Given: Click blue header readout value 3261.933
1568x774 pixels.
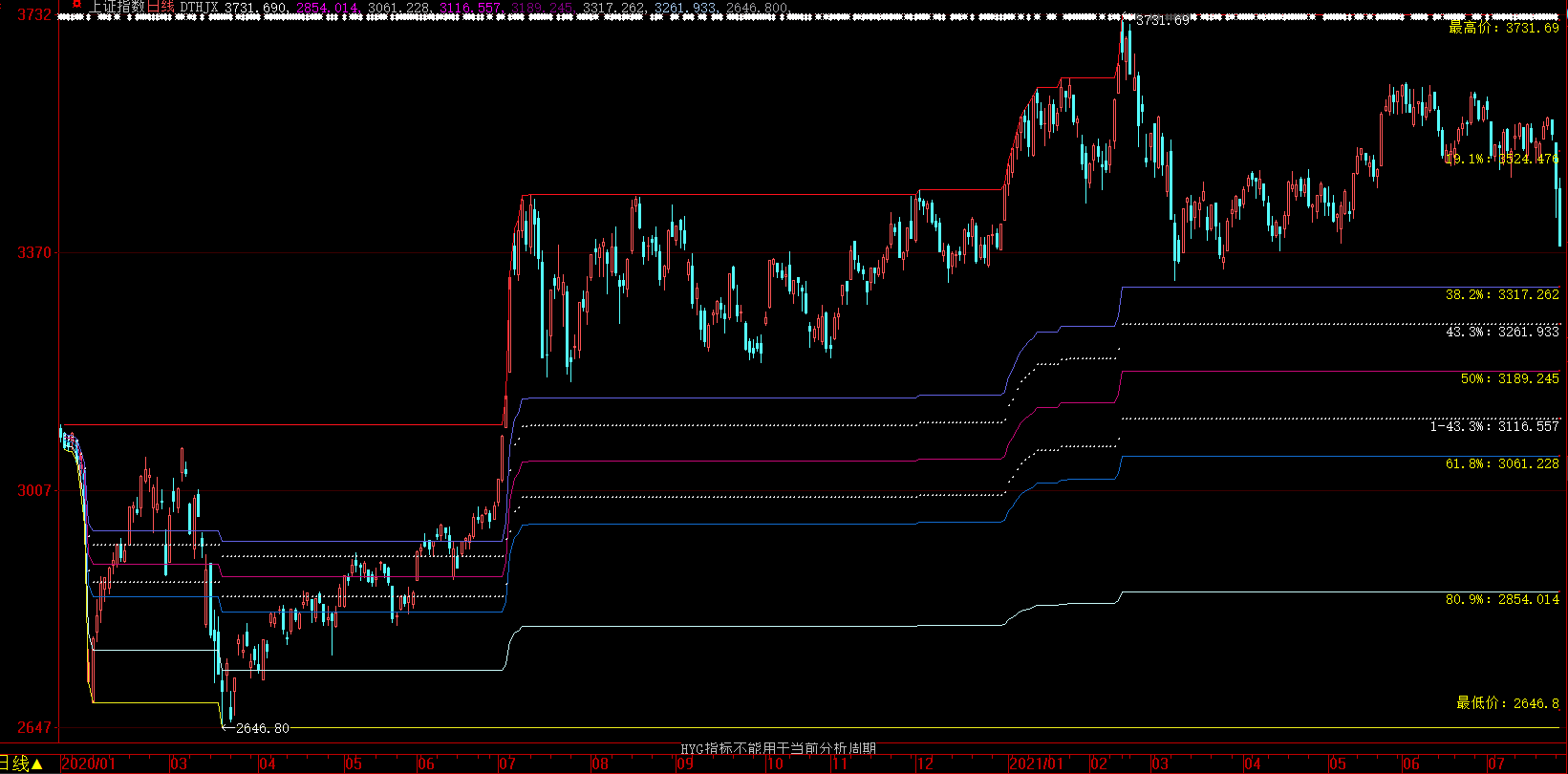Looking at the screenshot, I should click(686, 8).
